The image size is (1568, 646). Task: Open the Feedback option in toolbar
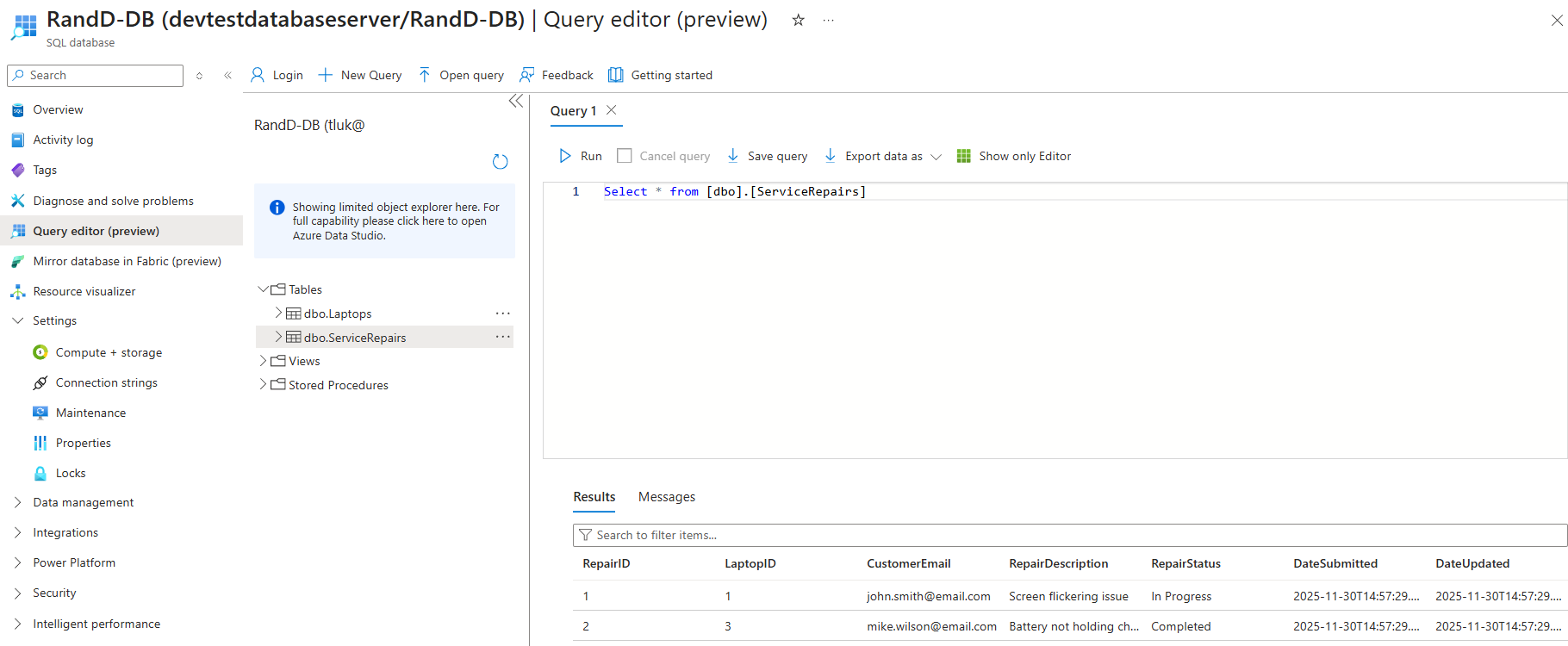pyautogui.click(x=557, y=75)
